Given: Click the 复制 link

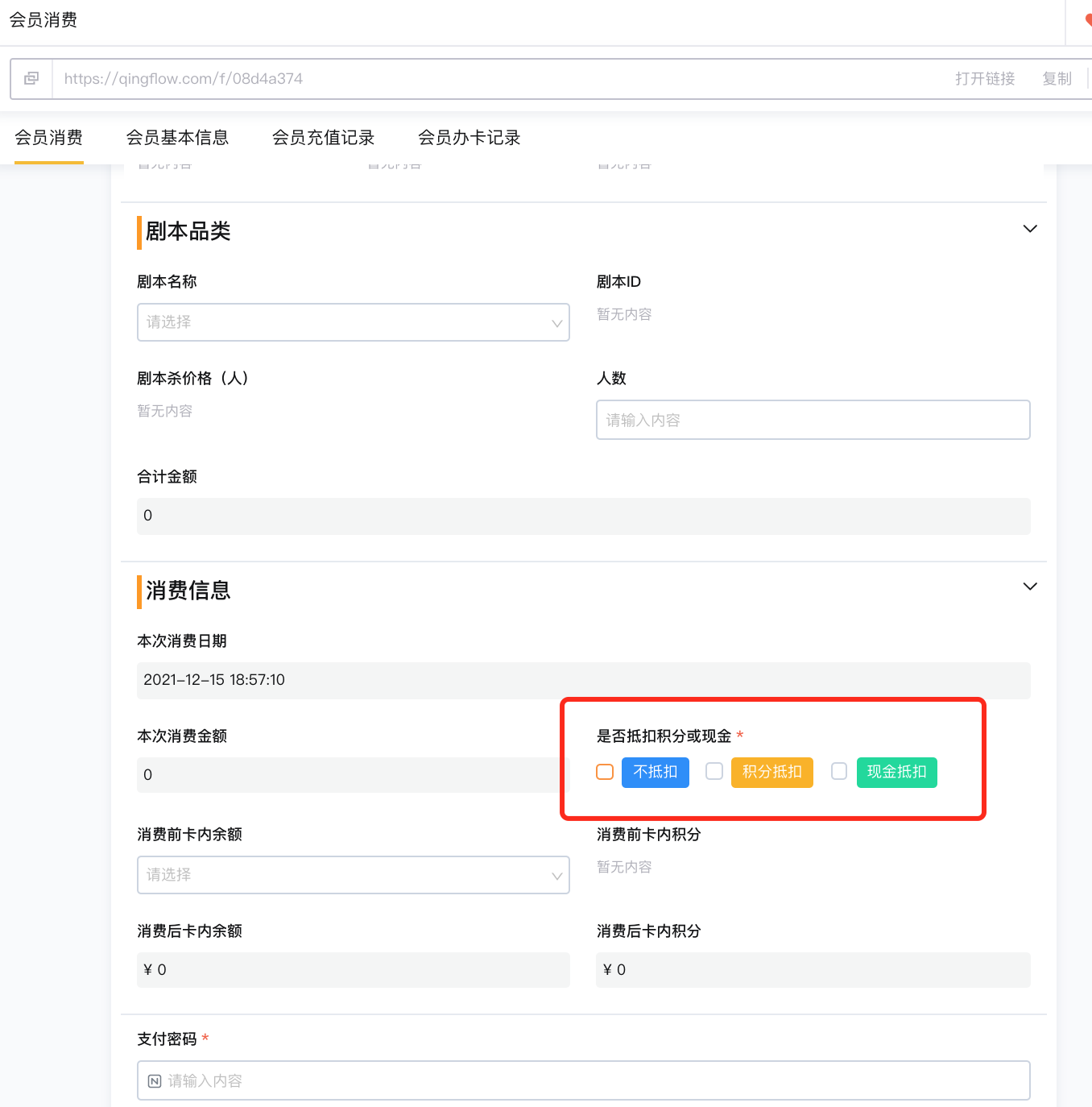Looking at the screenshot, I should pyautogui.click(x=1057, y=78).
